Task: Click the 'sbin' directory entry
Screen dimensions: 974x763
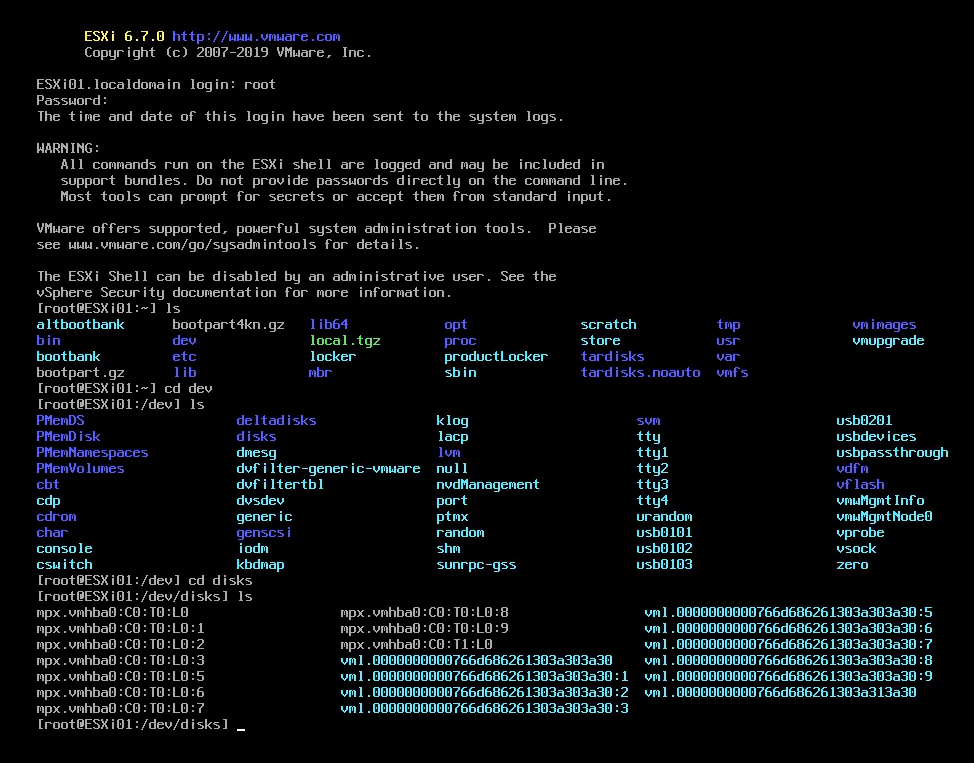Action: tap(460, 373)
